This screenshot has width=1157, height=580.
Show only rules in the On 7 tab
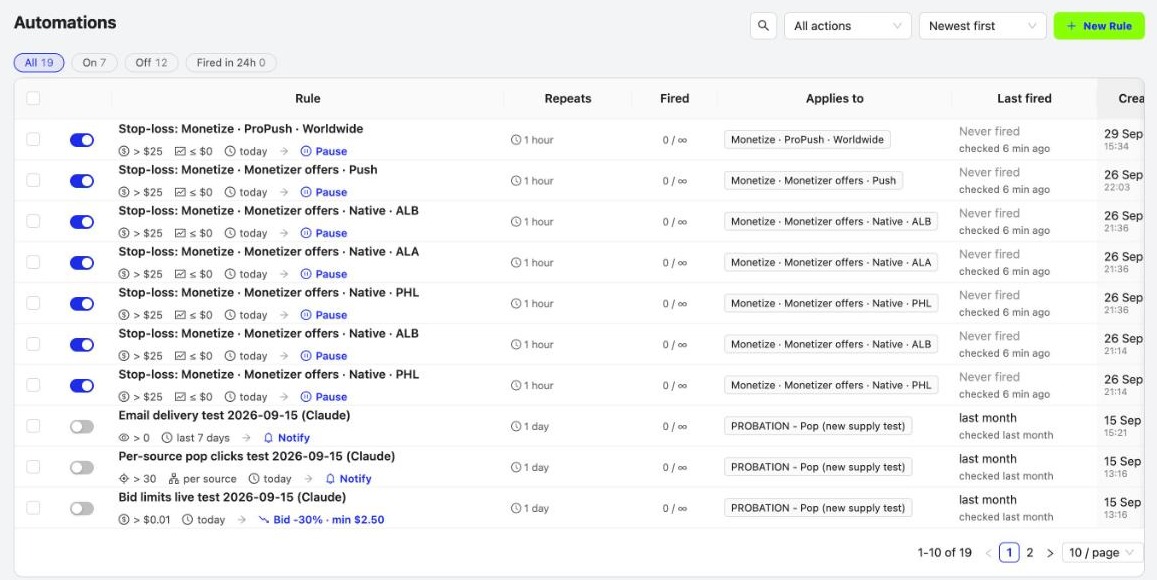coord(94,63)
